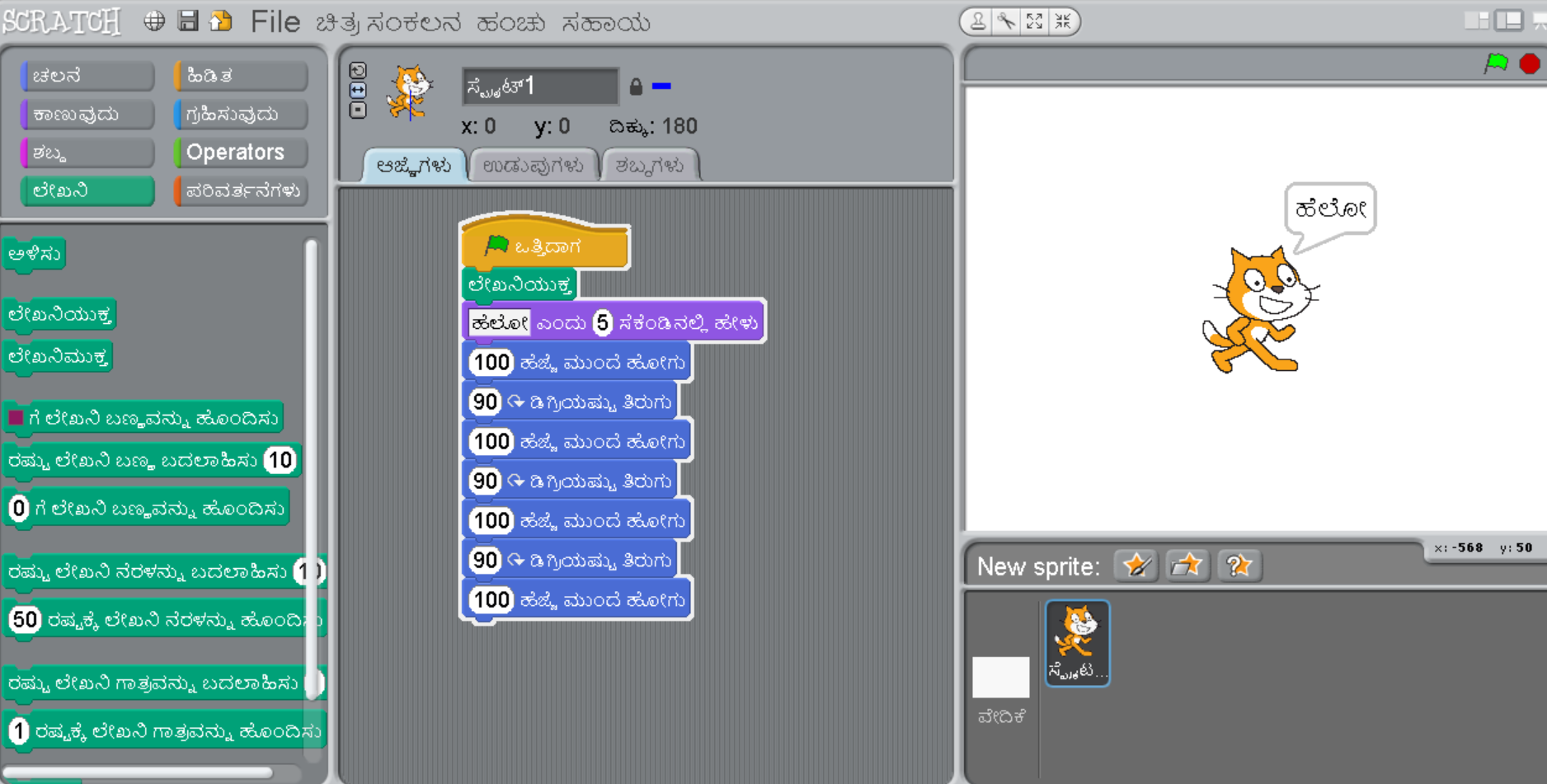Toggle the sprite drag lock icon
1547x784 pixels.
(636, 87)
